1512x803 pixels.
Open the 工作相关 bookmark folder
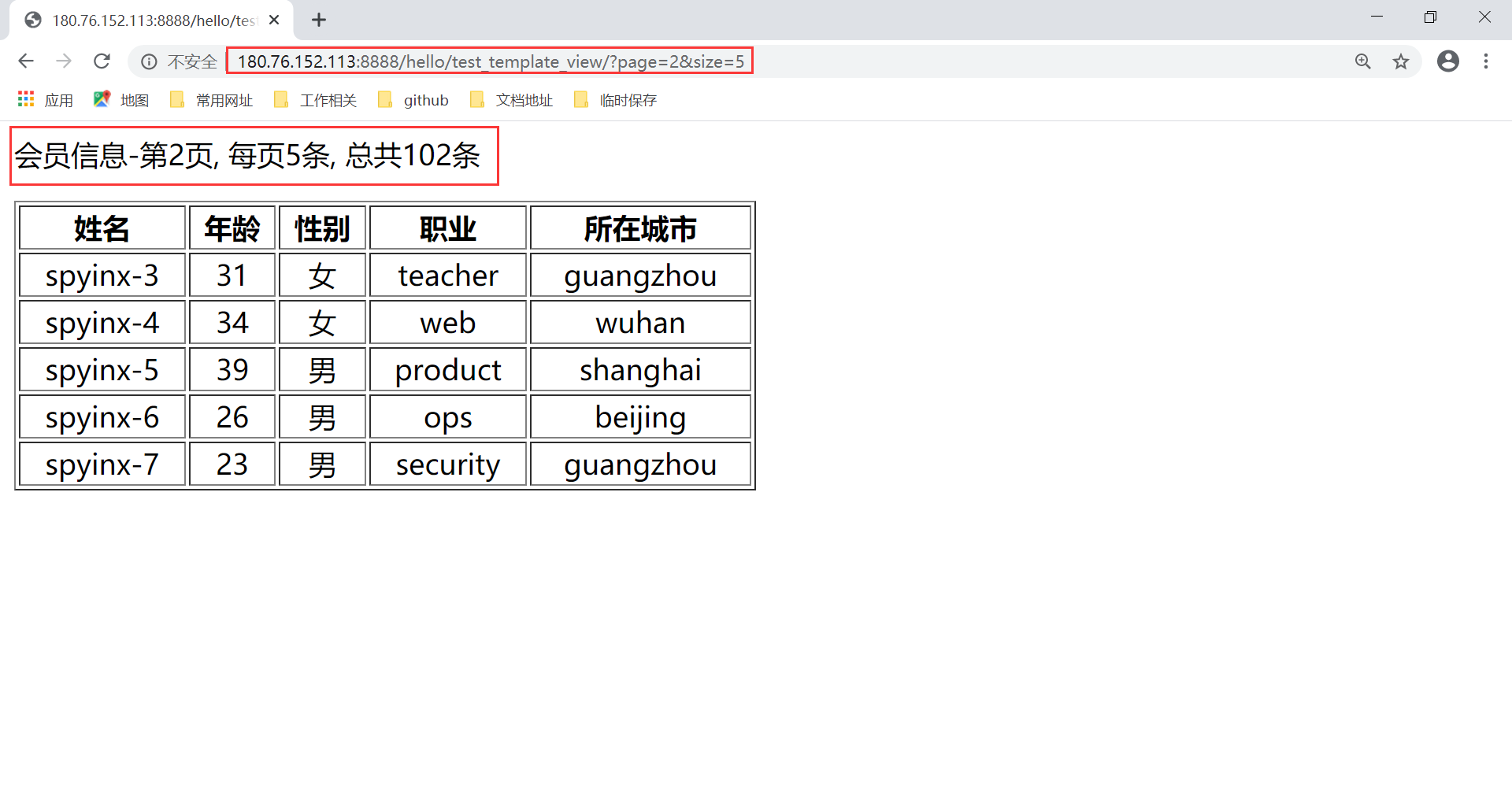coord(316,100)
